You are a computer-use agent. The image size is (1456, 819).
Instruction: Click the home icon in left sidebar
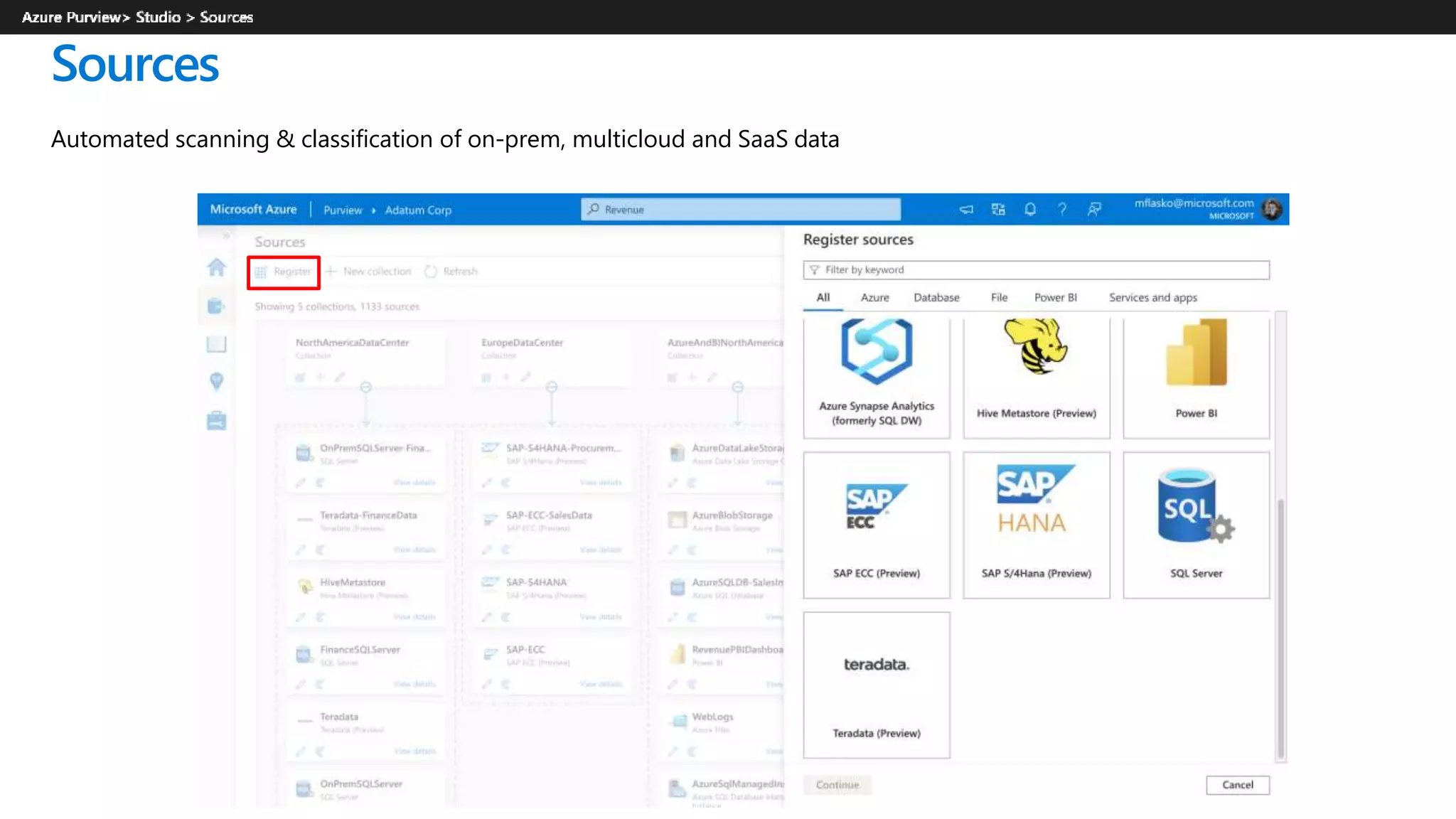(217, 267)
